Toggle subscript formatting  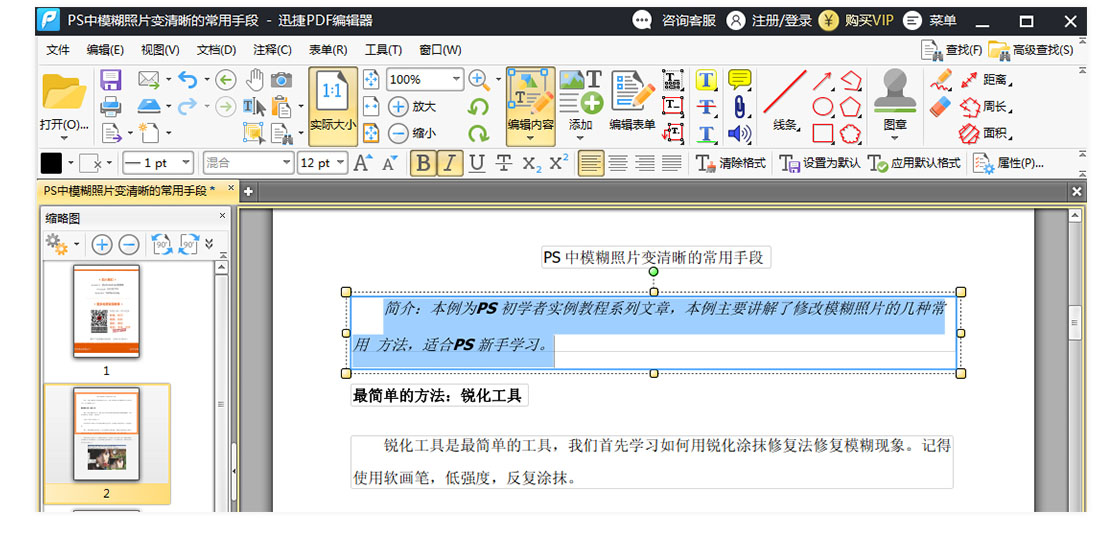pyautogui.click(x=531, y=164)
